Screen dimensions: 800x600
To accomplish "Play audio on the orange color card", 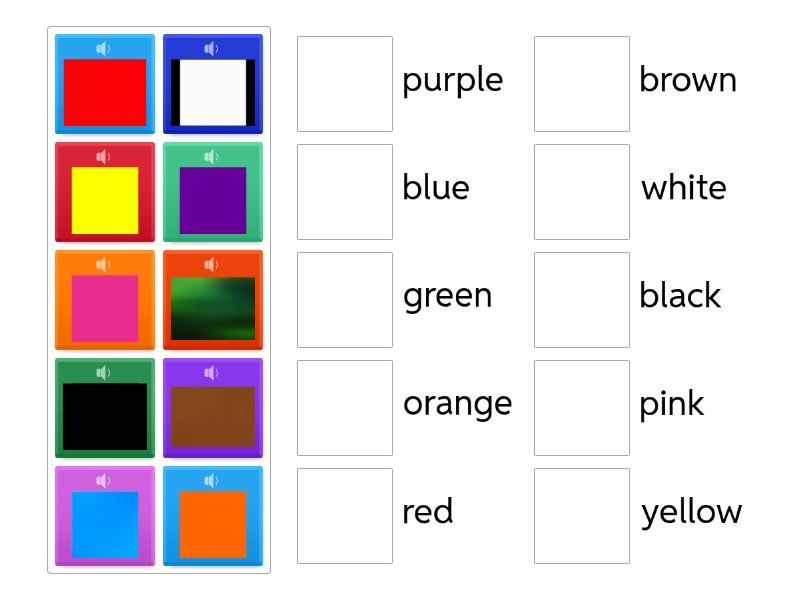I will [212, 480].
